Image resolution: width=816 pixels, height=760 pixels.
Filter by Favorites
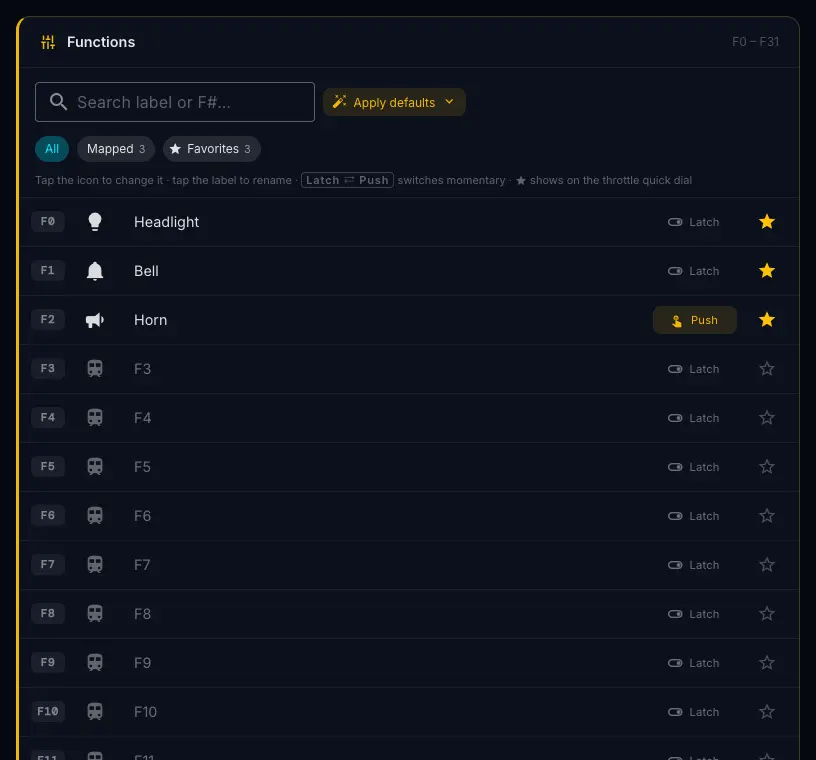(211, 148)
